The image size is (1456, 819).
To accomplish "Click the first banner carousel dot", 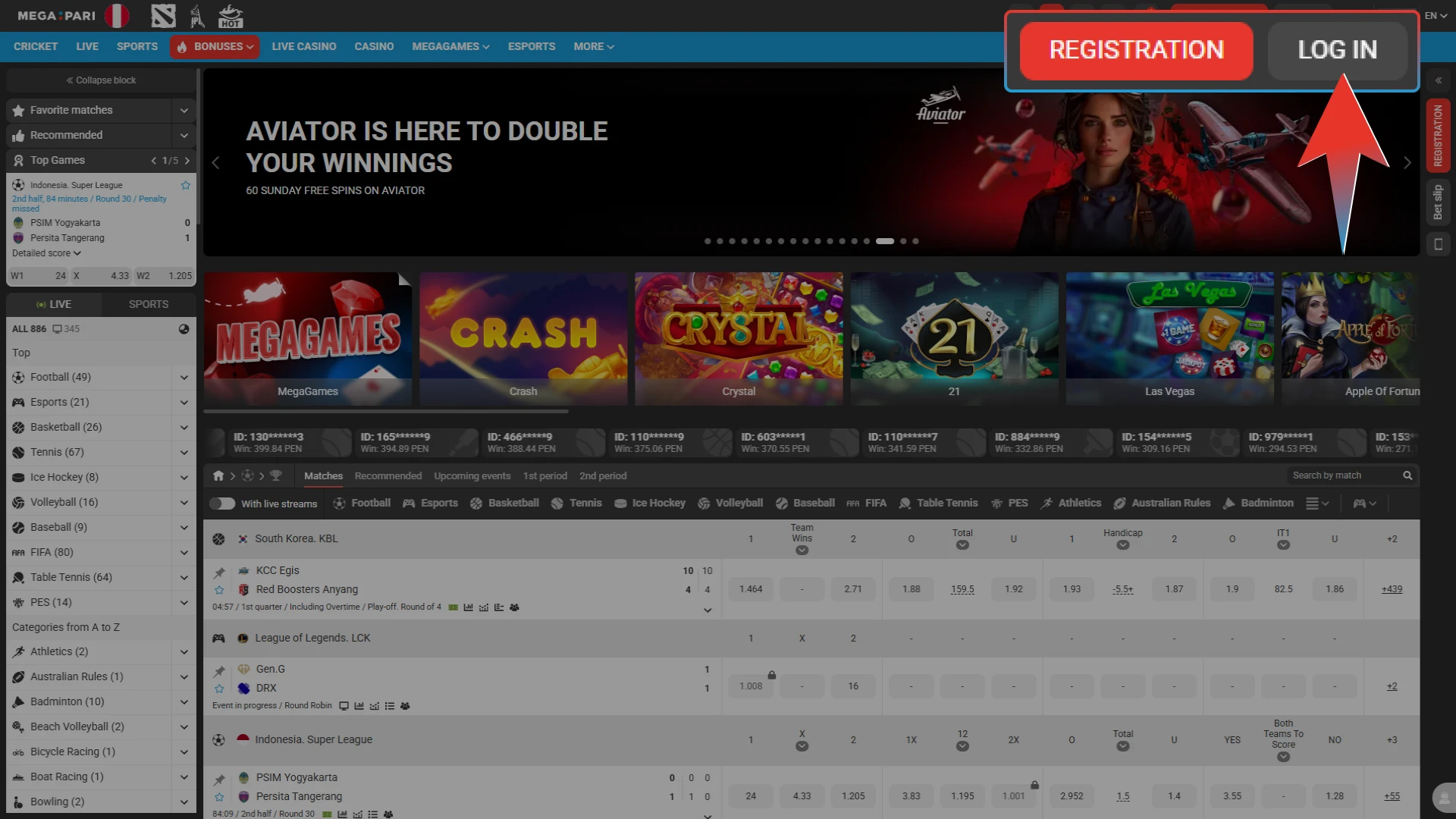I will [x=708, y=241].
